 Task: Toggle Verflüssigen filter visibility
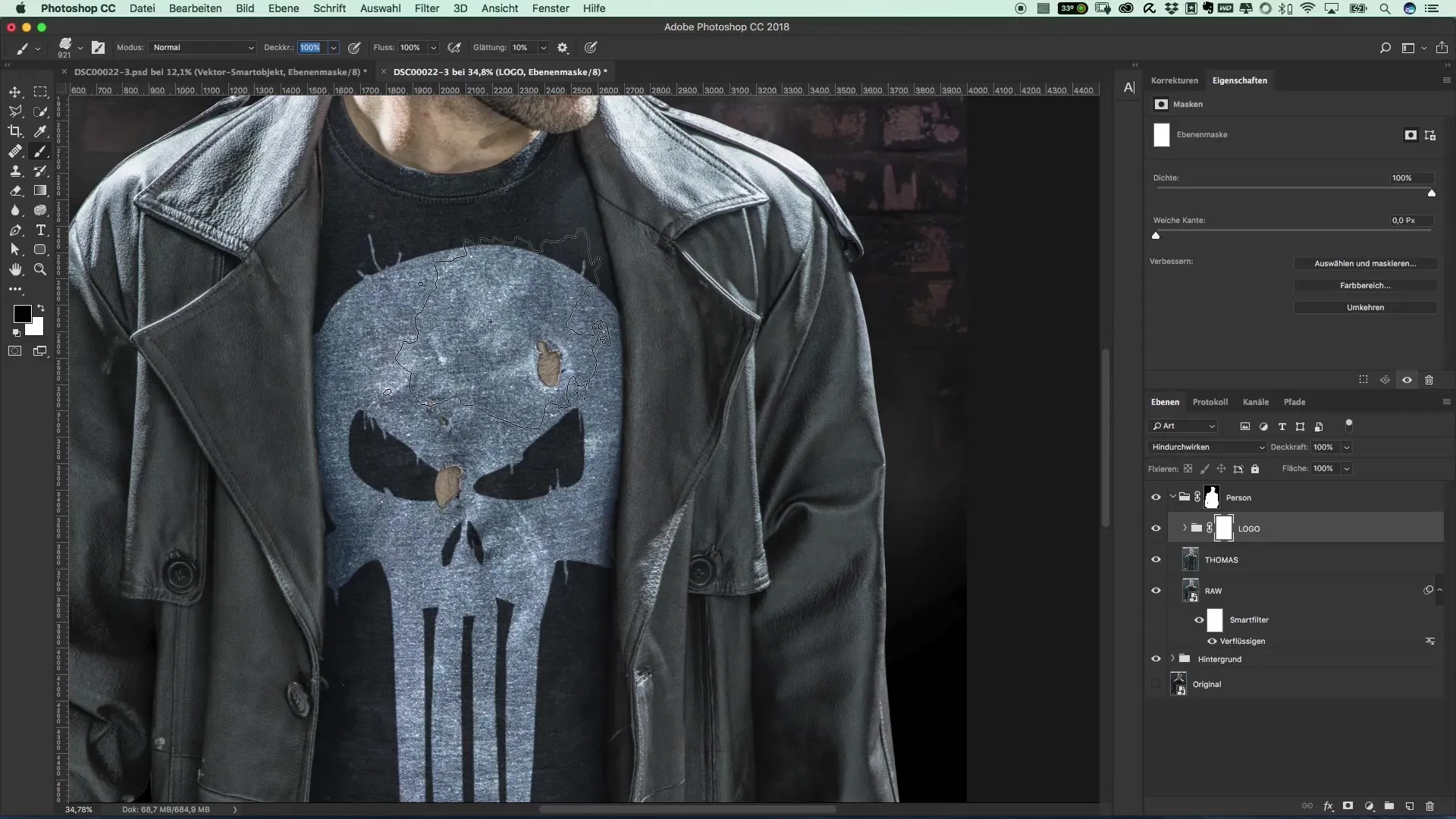1212,641
